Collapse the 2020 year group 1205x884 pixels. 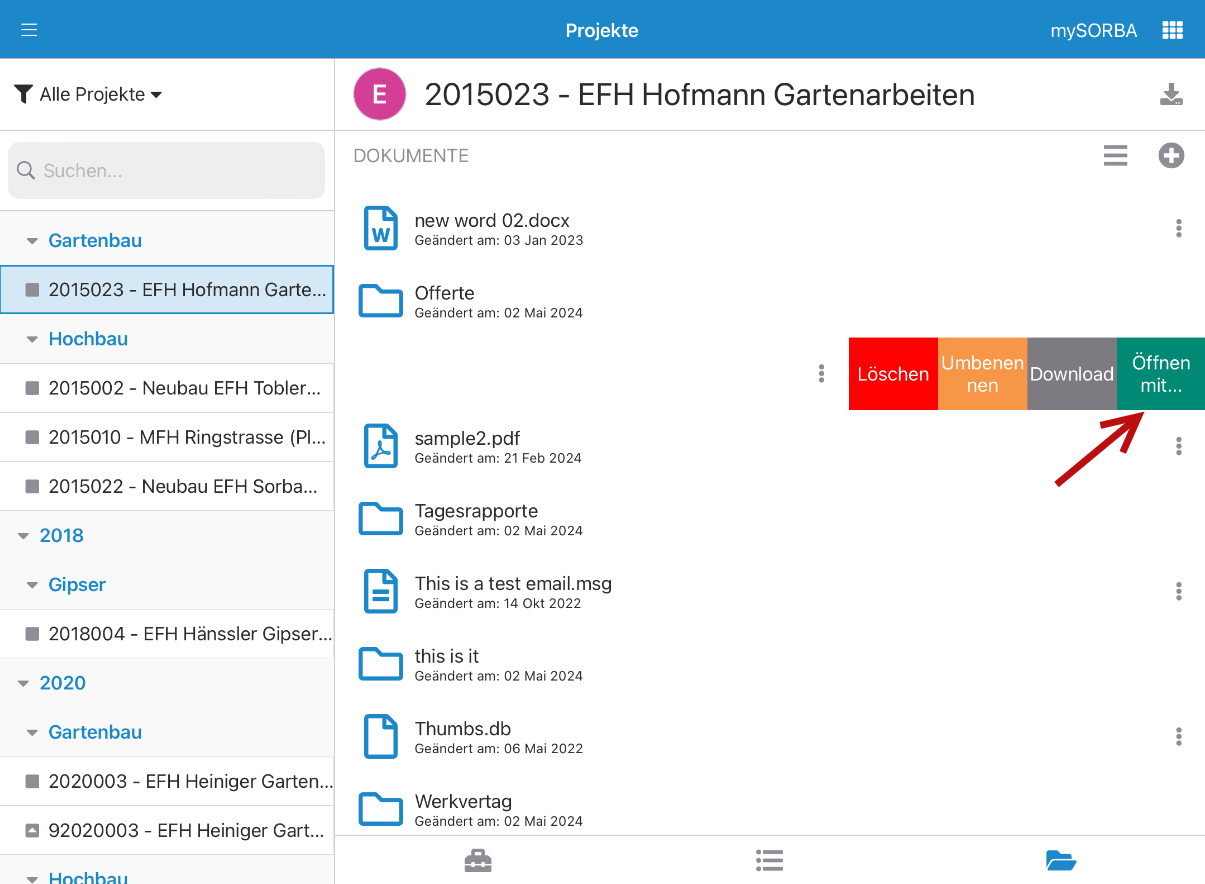click(x=23, y=684)
